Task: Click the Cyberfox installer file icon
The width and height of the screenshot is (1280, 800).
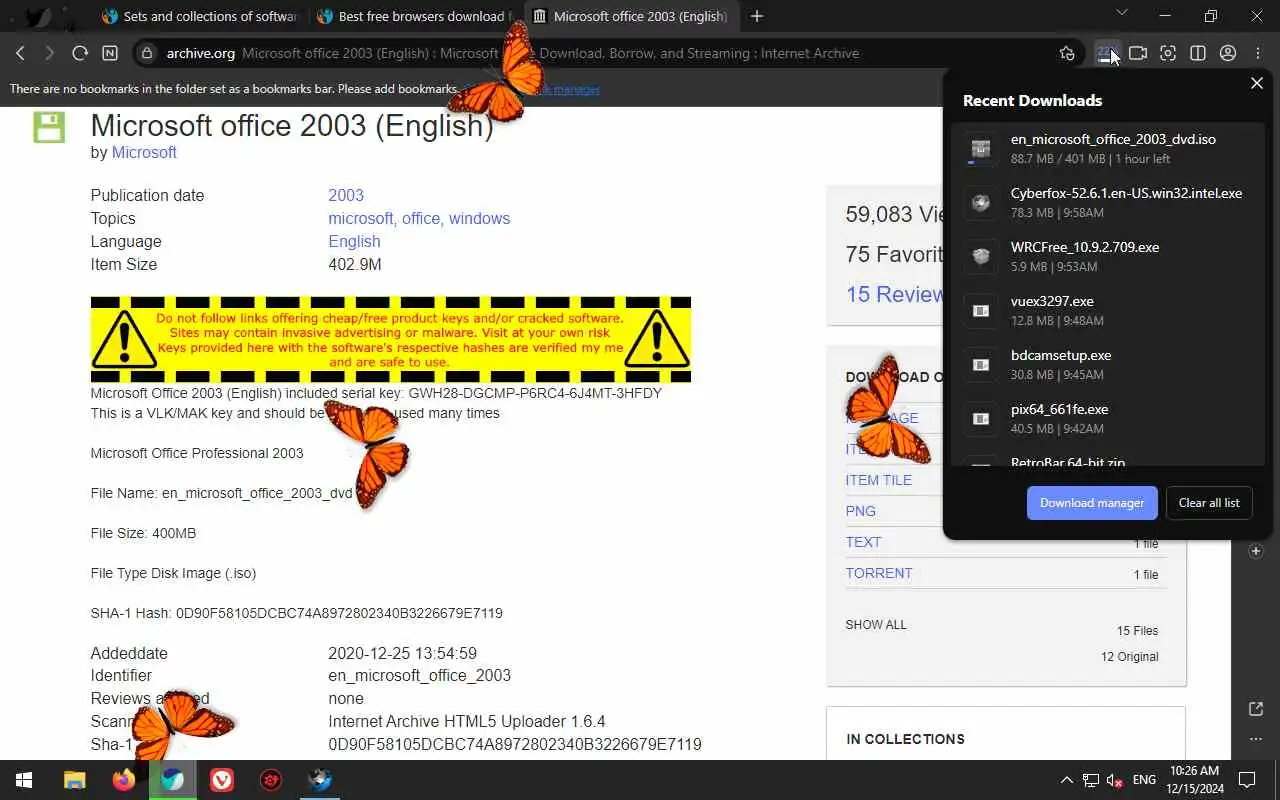Action: click(x=981, y=203)
